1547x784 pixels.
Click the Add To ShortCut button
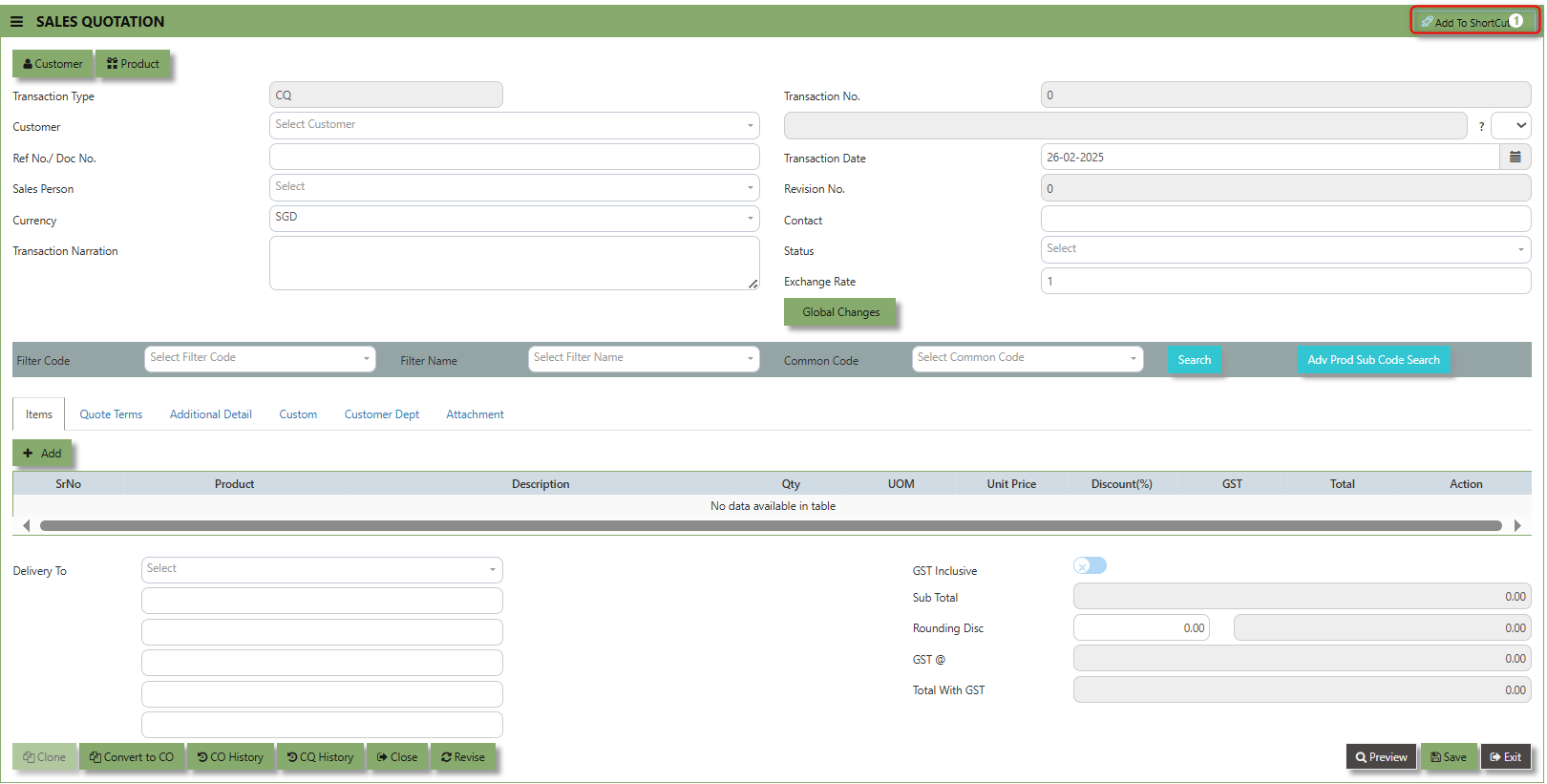click(x=1473, y=22)
